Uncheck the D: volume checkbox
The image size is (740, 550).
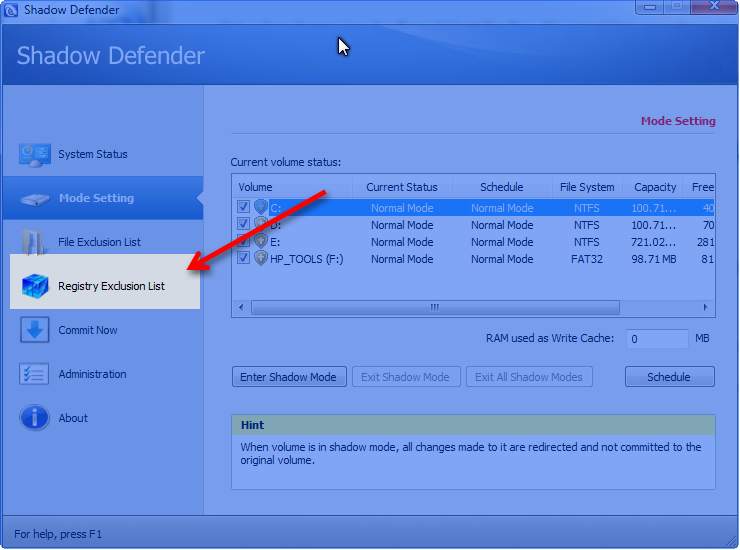point(244,224)
